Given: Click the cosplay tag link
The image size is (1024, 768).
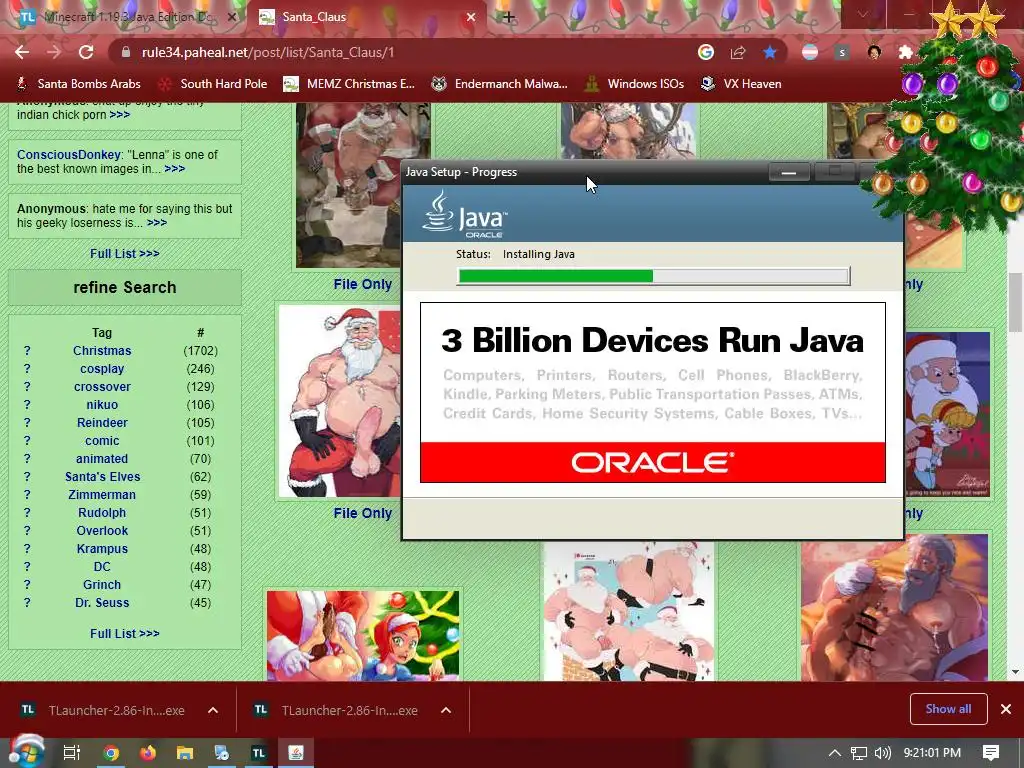Looking at the screenshot, I should (x=102, y=368).
